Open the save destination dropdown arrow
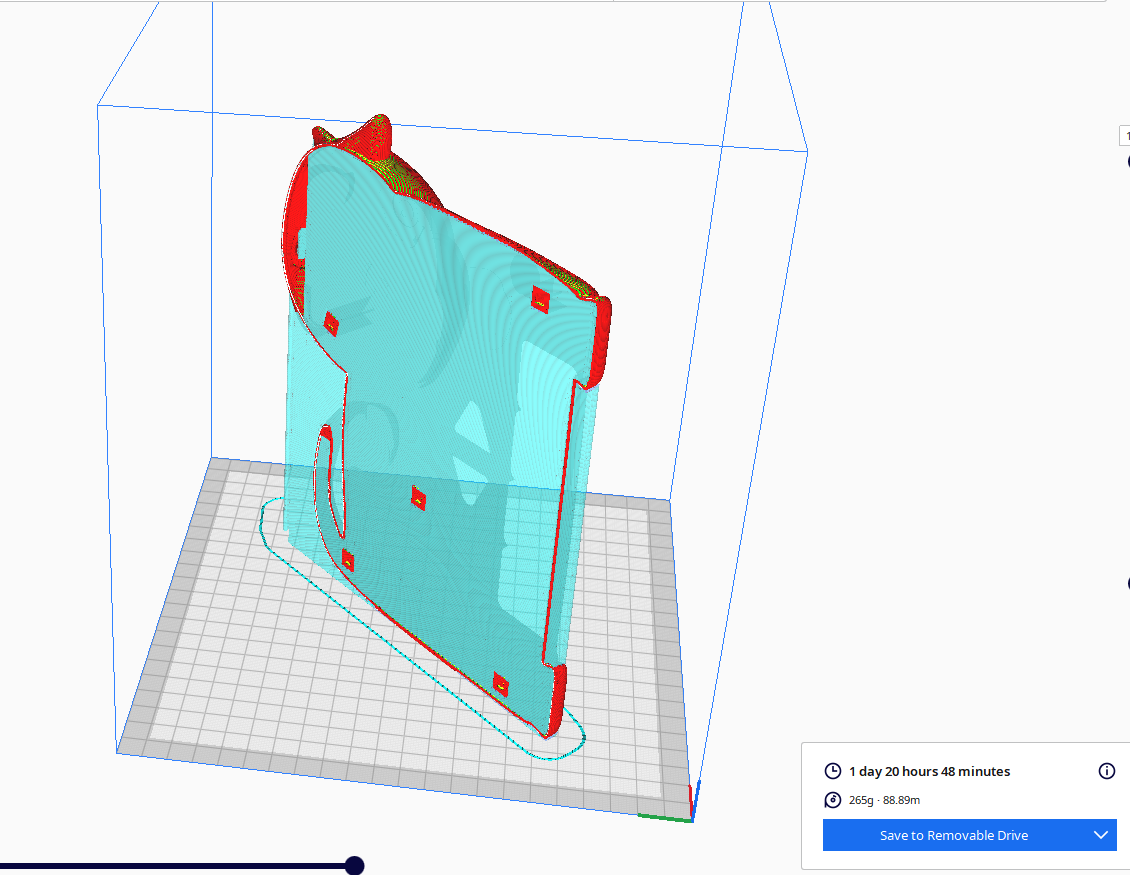Image resolution: width=1130 pixels, height=875 pixels. pos(1100,835)
